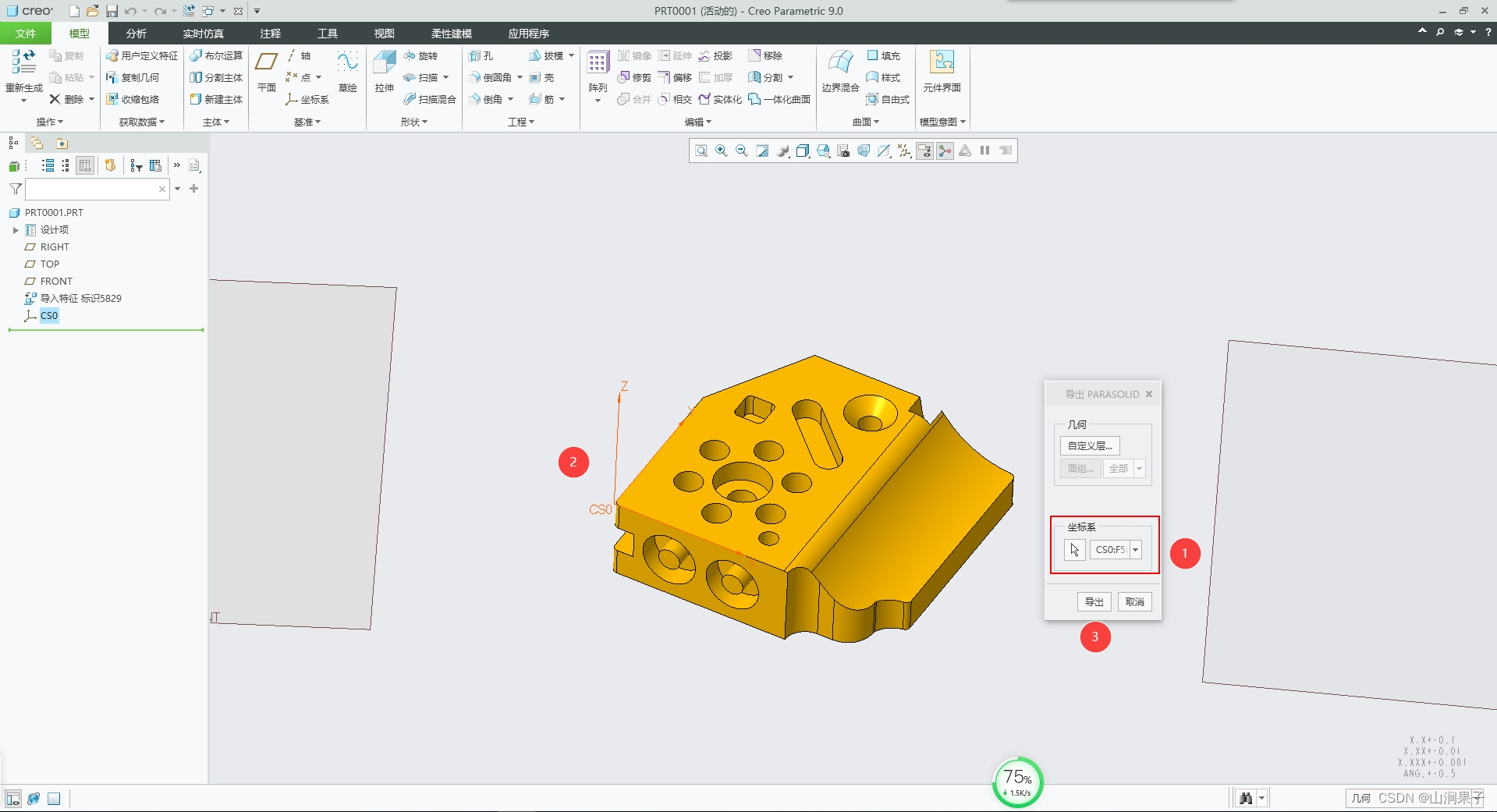Expand the 设计项 tree node
1497x812 pixels.
point(16,230)
